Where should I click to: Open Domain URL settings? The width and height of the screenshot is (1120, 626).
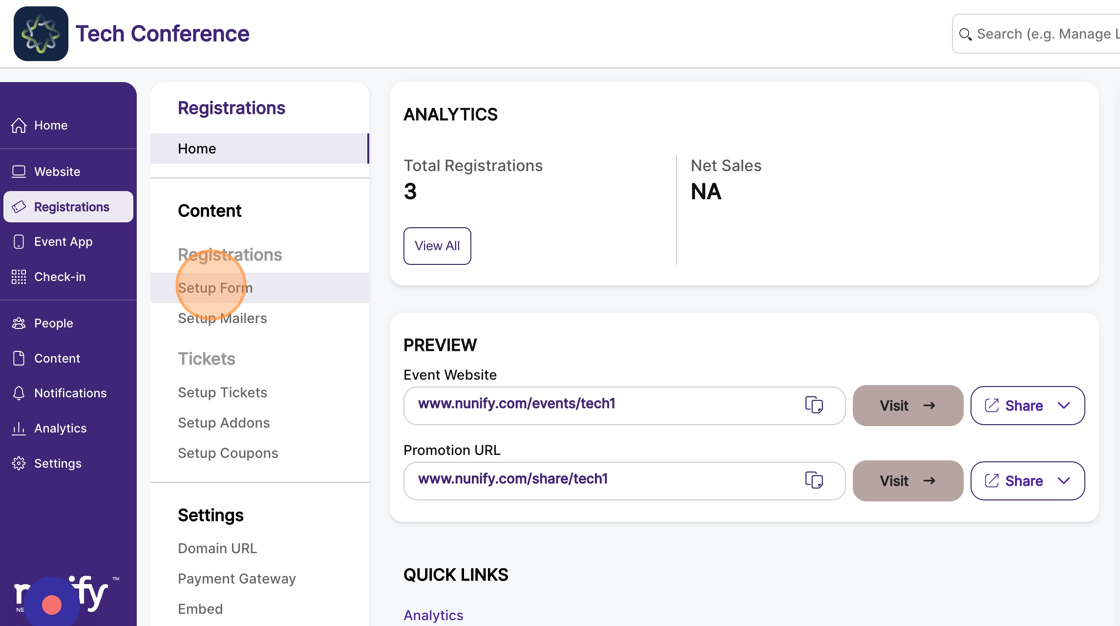[217, 548]
